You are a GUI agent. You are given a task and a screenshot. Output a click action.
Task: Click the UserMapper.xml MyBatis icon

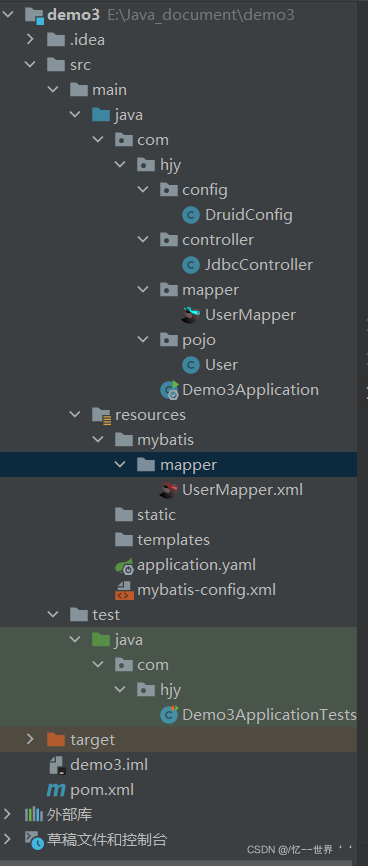point(169,489)
